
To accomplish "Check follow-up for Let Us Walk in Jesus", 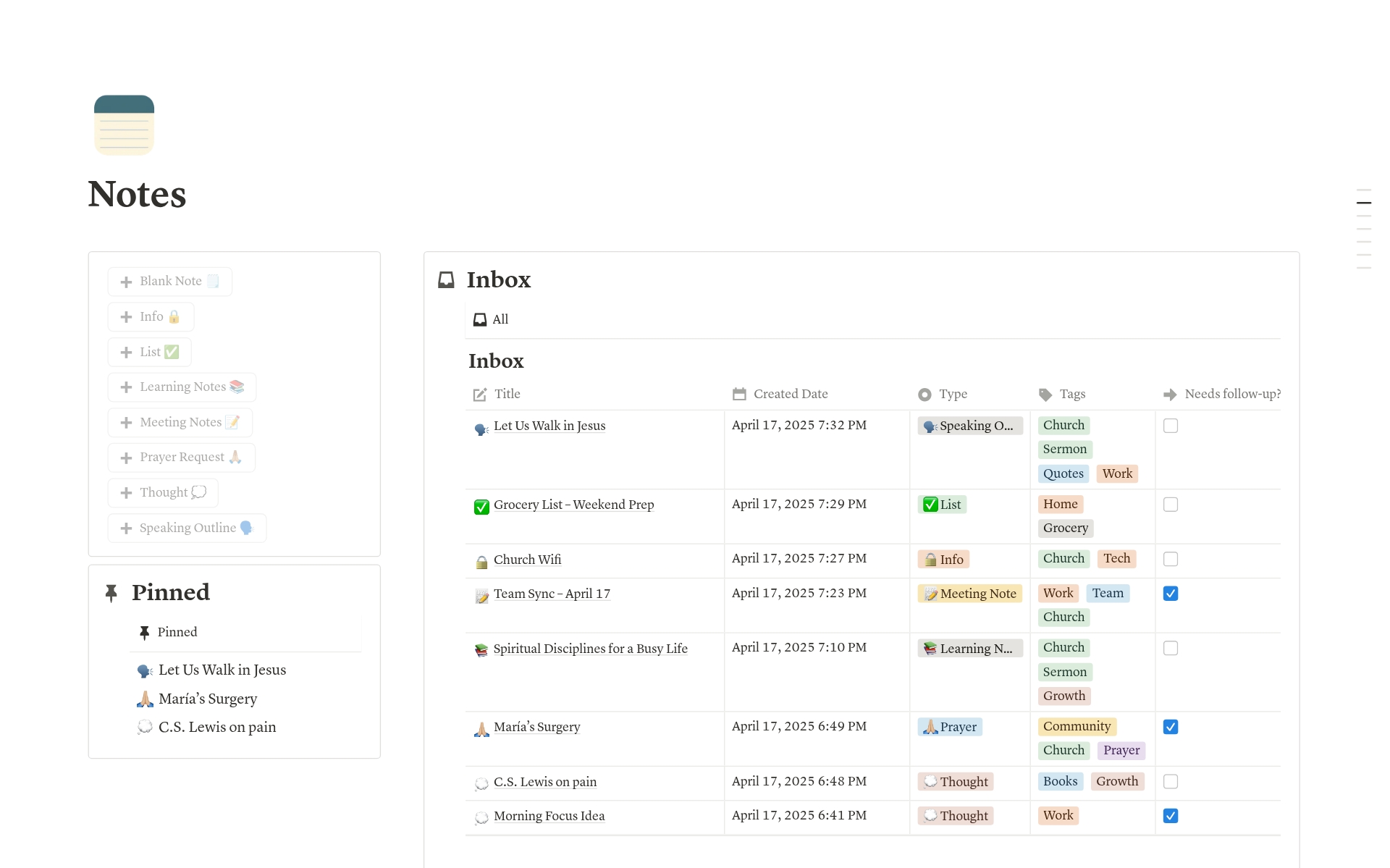I will tap(1170, 426).
